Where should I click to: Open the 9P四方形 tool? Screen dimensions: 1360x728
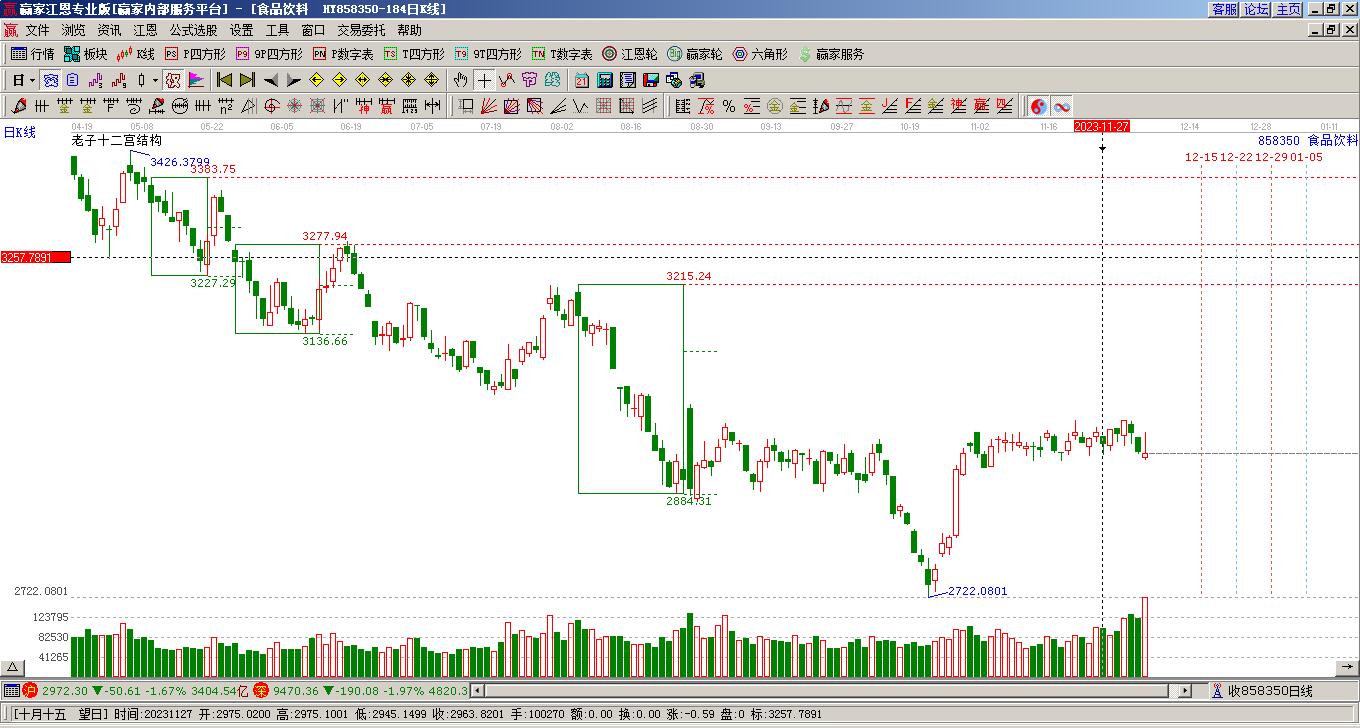pos(269,54)
